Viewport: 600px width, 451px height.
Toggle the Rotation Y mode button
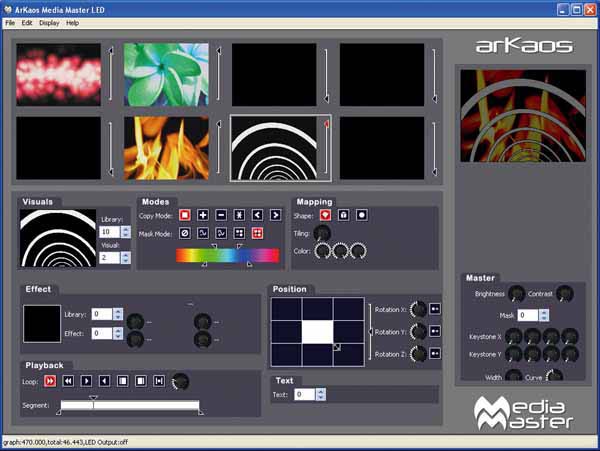tap(435, 331)
